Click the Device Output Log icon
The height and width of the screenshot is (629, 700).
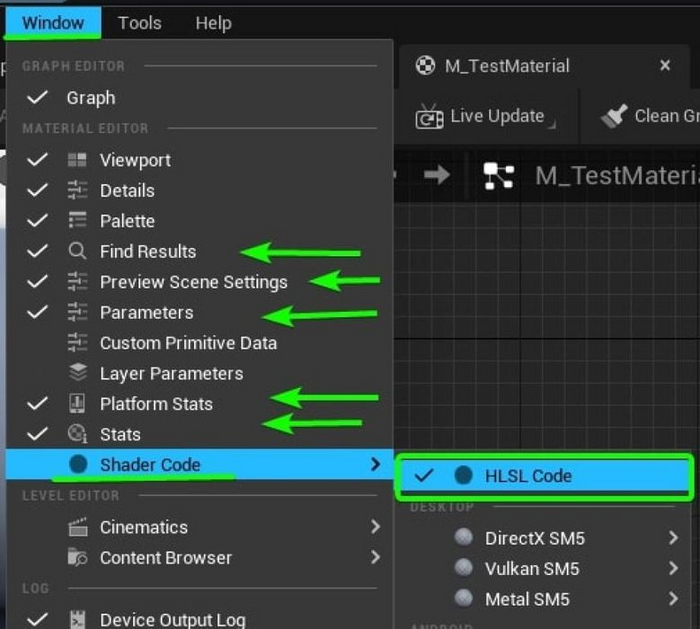(78, 620)
